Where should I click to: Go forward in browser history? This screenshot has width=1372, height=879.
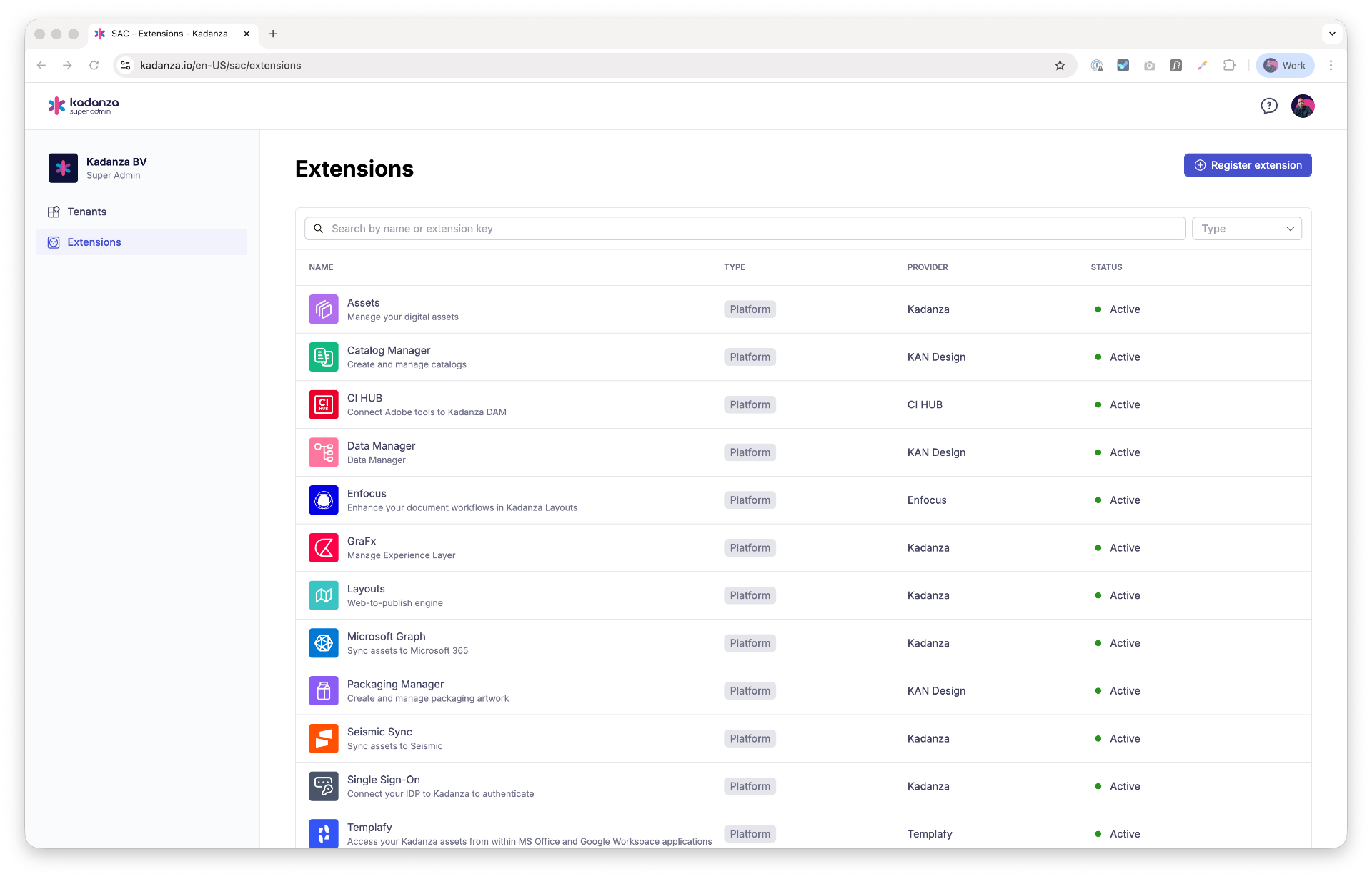(x=67, y=66)
